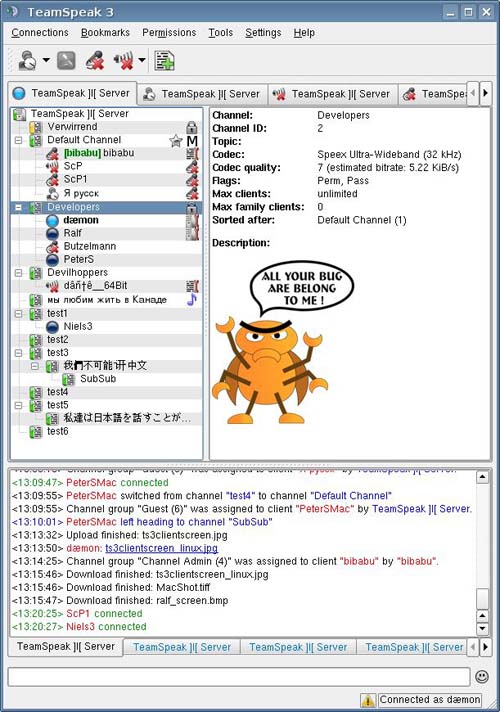Toggle the mute speakers toolbar icon
This screenshot has height=712, width=500.
pyautogui.click(x=124, y=60)
